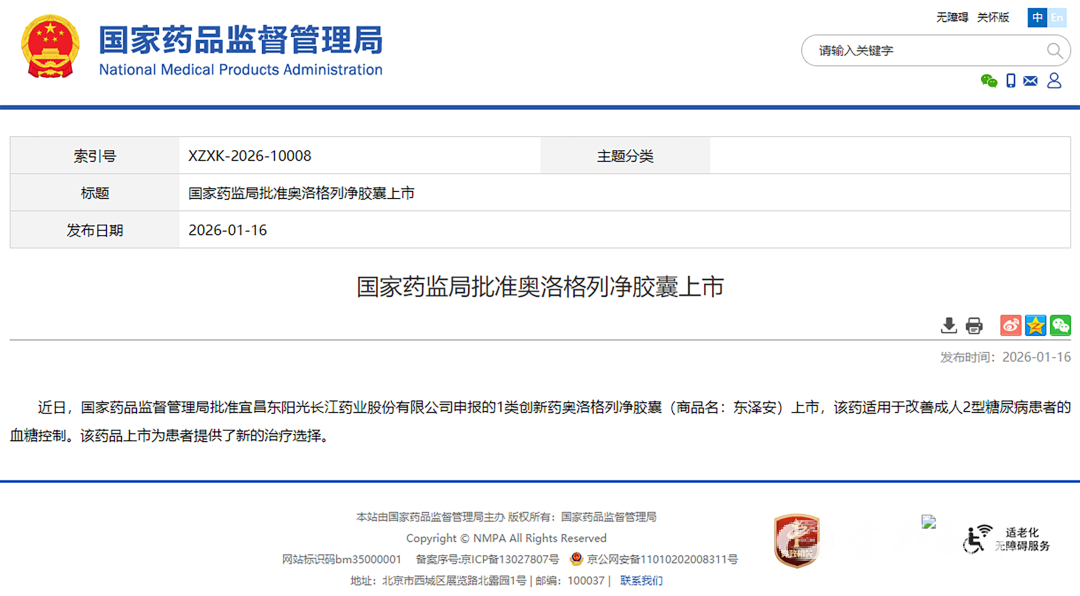1080x596 pixels.
Task: Click the NMPA national emblem logo
Action: click(50, 47)
